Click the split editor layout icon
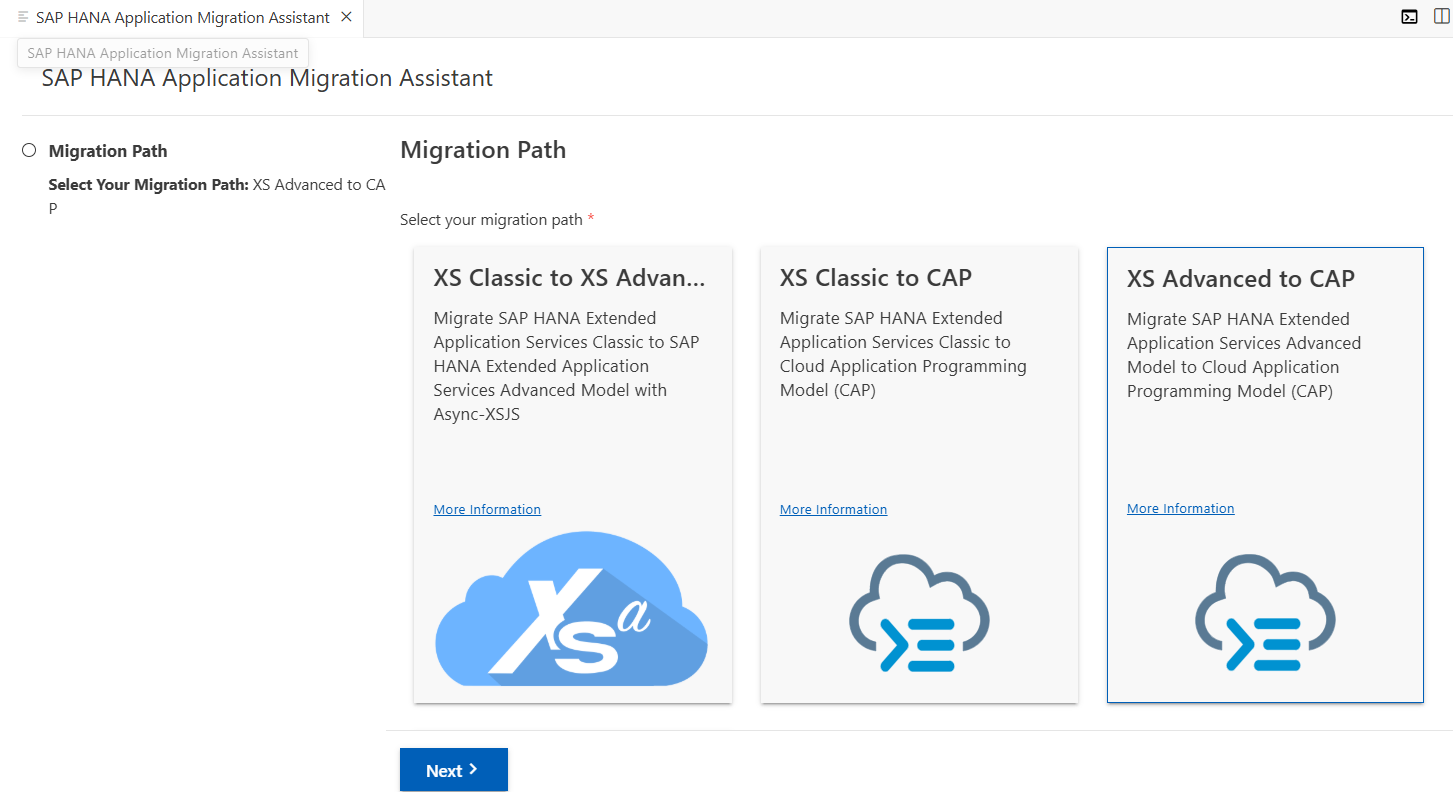Image resolution: width=1453 pixels, height=792 pixels. 1441,17
